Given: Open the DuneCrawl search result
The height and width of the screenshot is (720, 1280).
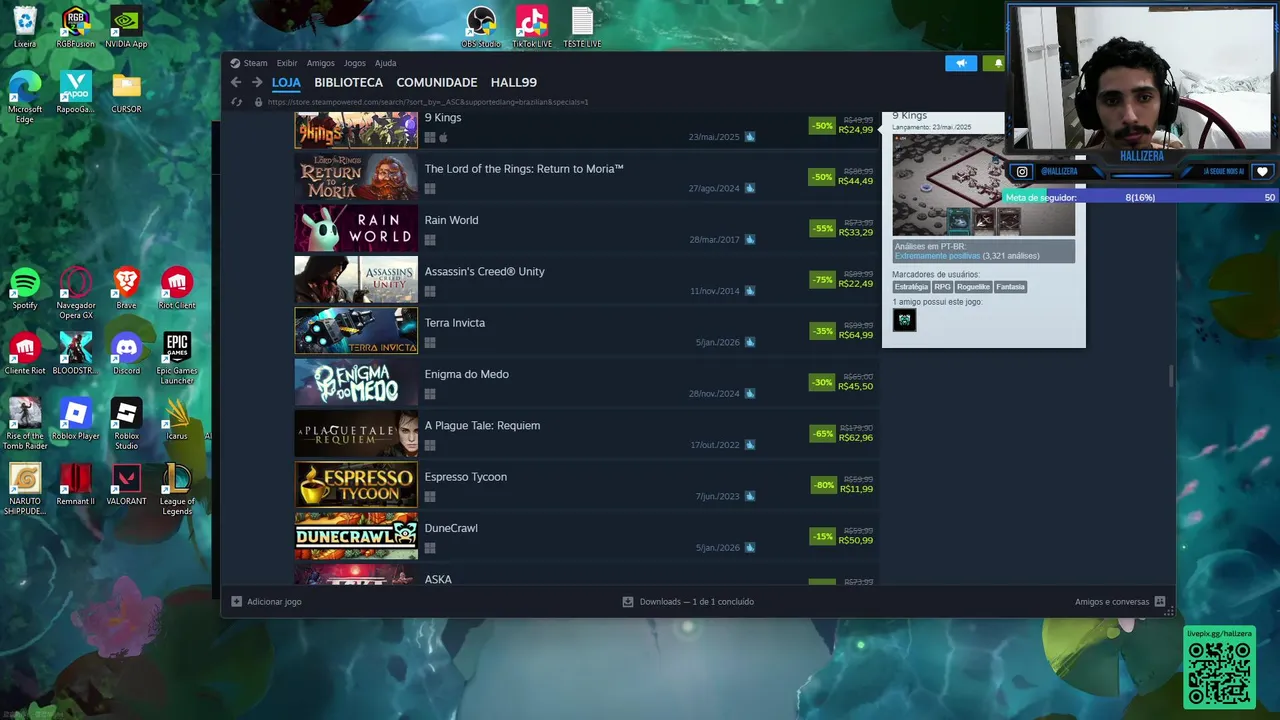Looking at the screenshot, I should tap(586, 536).
